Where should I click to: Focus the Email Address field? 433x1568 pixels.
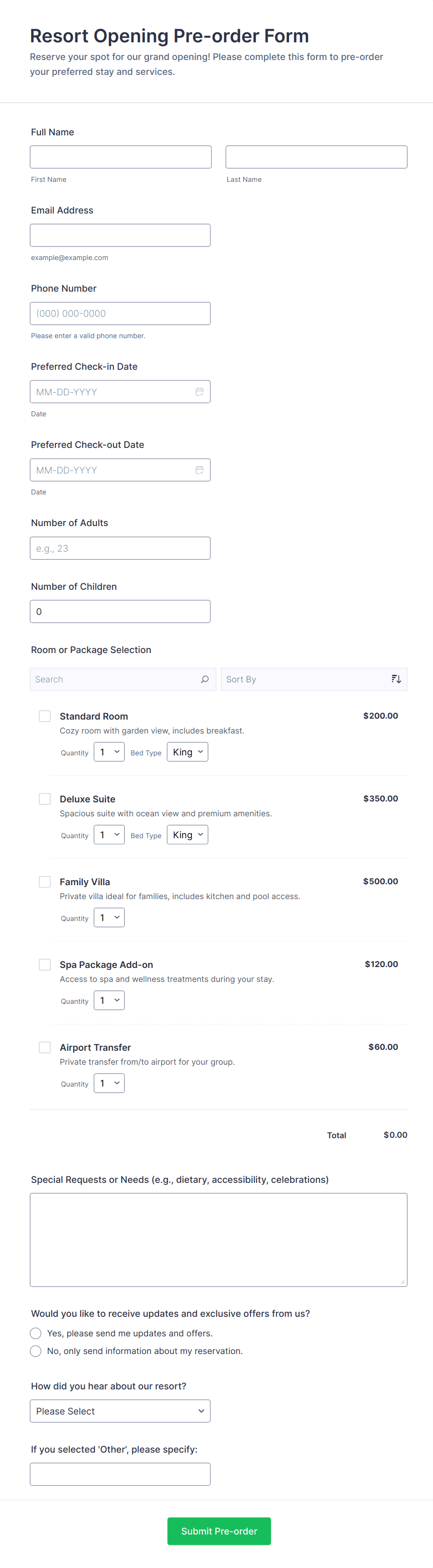tap(120, 235)
